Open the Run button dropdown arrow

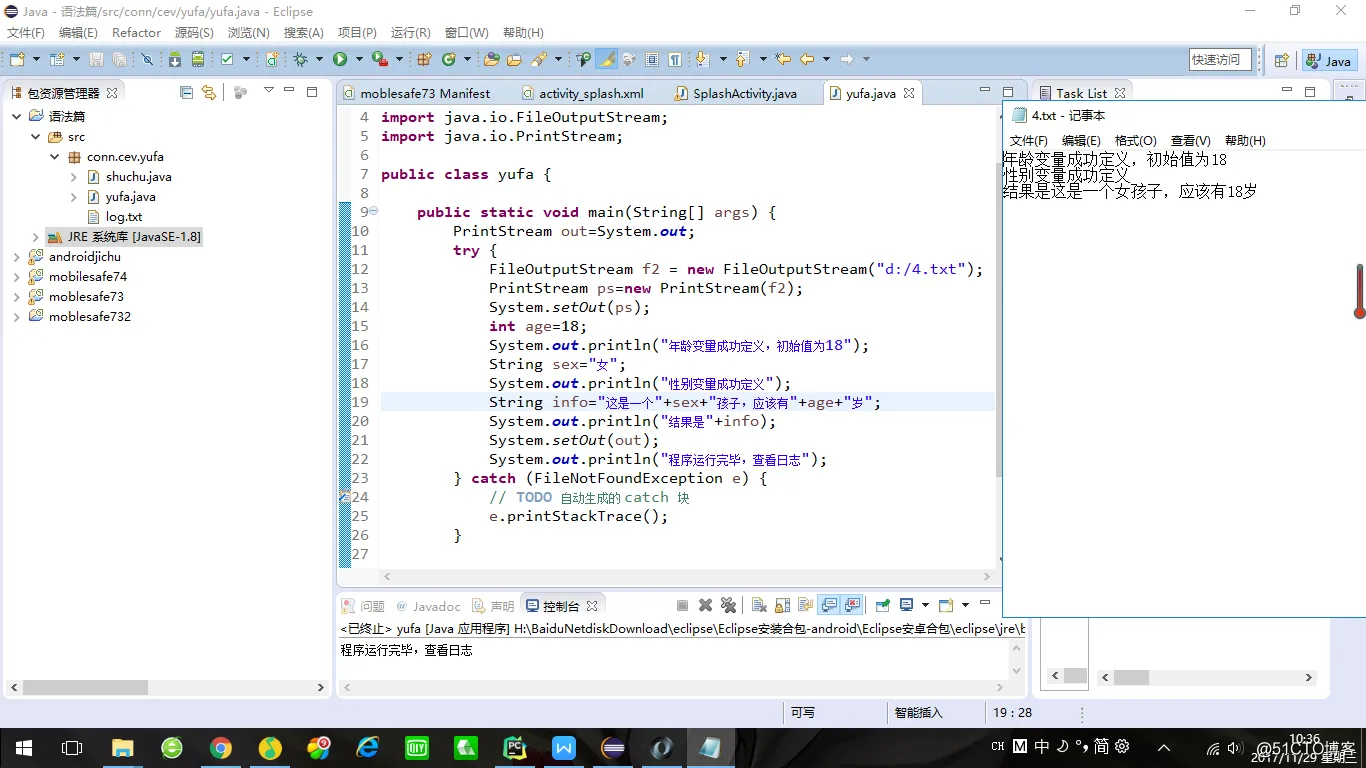click(x=359, y=59)
